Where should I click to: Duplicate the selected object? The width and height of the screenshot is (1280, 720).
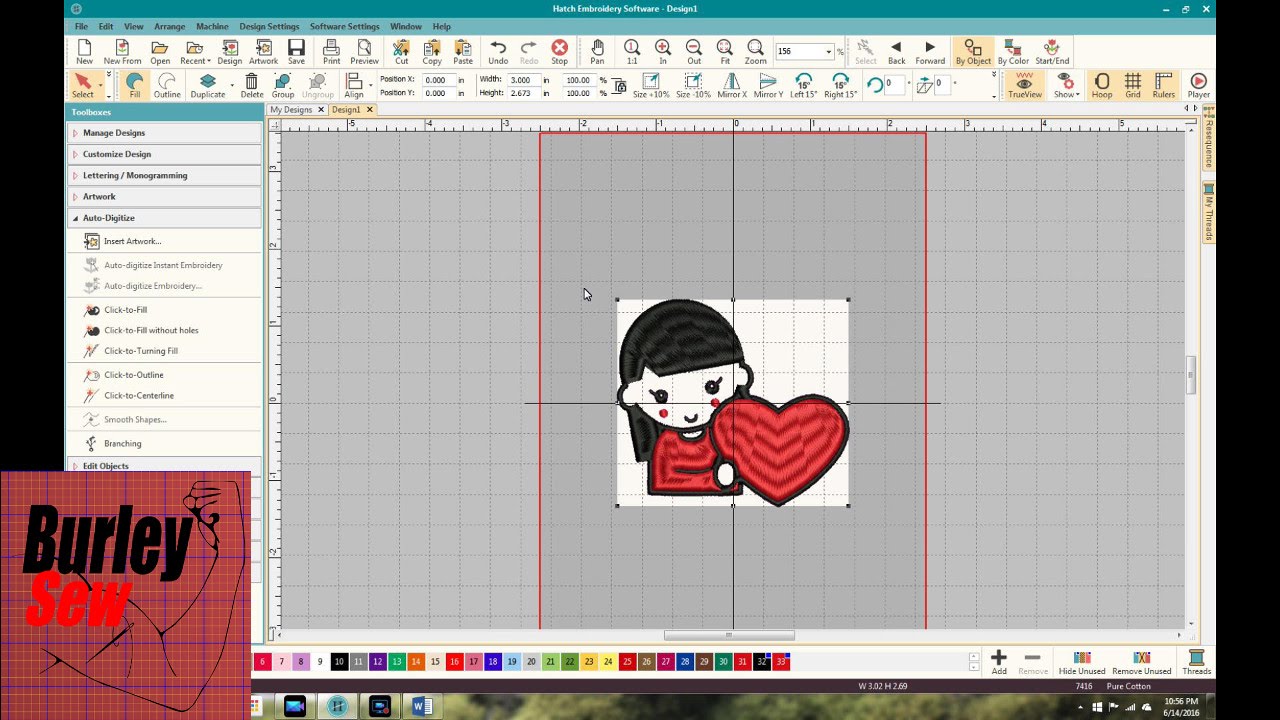[208, 86]
